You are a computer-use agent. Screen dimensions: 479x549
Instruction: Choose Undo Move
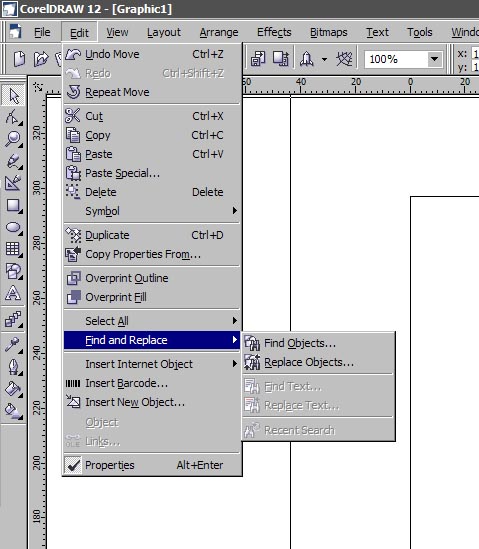[152, 54]
